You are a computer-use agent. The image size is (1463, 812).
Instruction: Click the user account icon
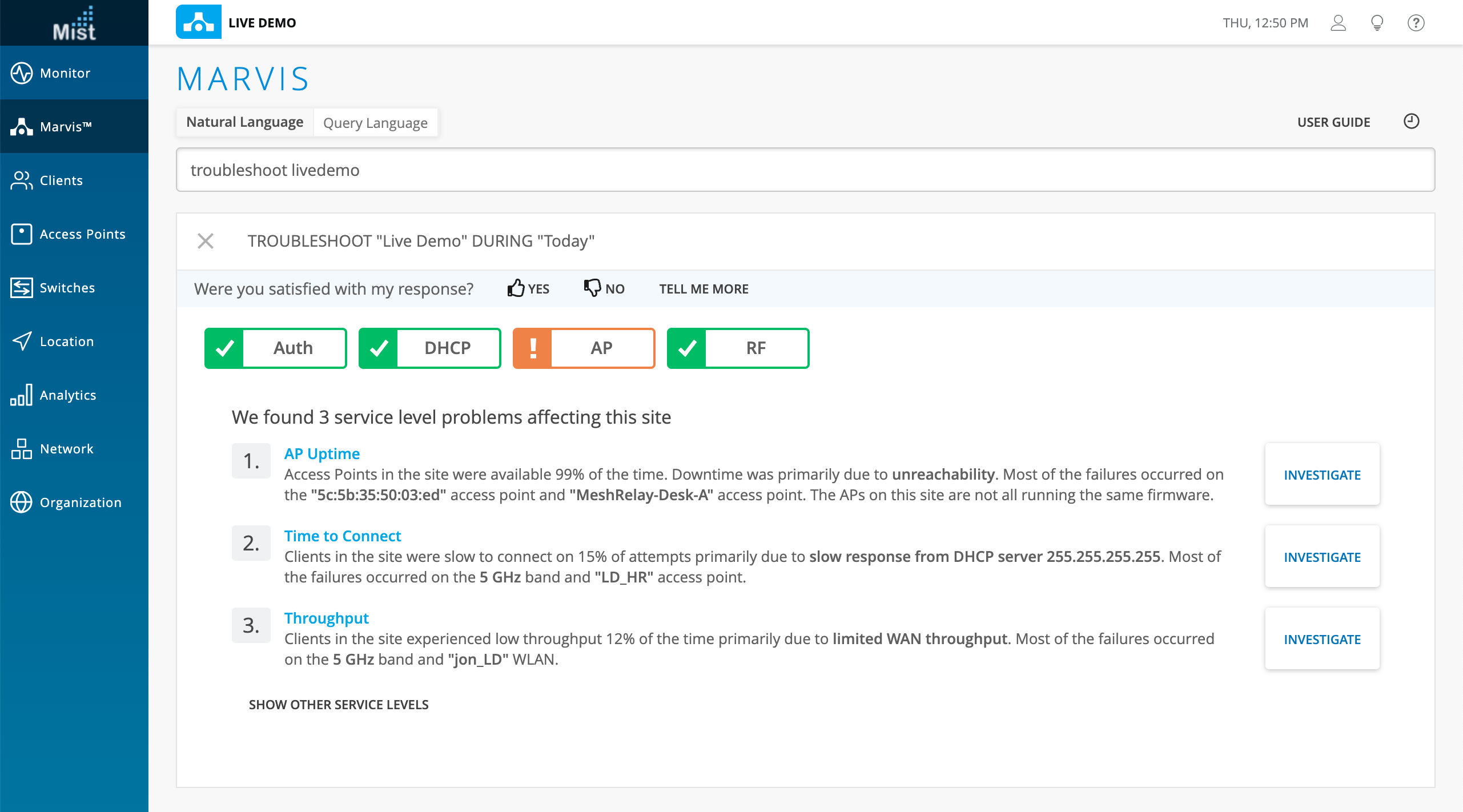coord(1338,23)
